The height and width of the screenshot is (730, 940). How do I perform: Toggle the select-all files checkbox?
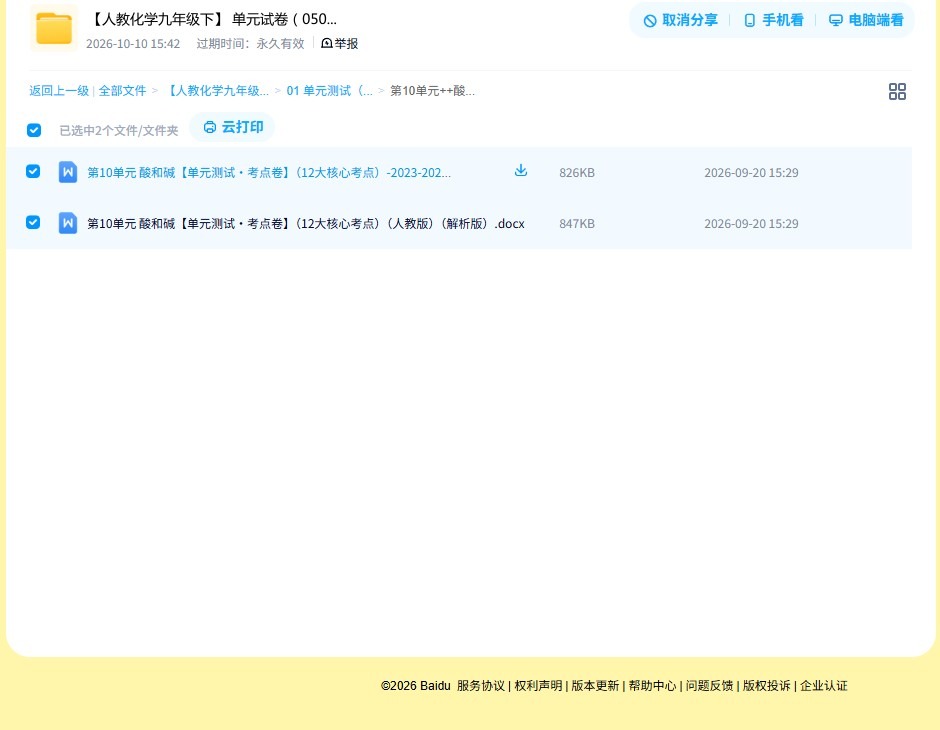pos(34,130)
